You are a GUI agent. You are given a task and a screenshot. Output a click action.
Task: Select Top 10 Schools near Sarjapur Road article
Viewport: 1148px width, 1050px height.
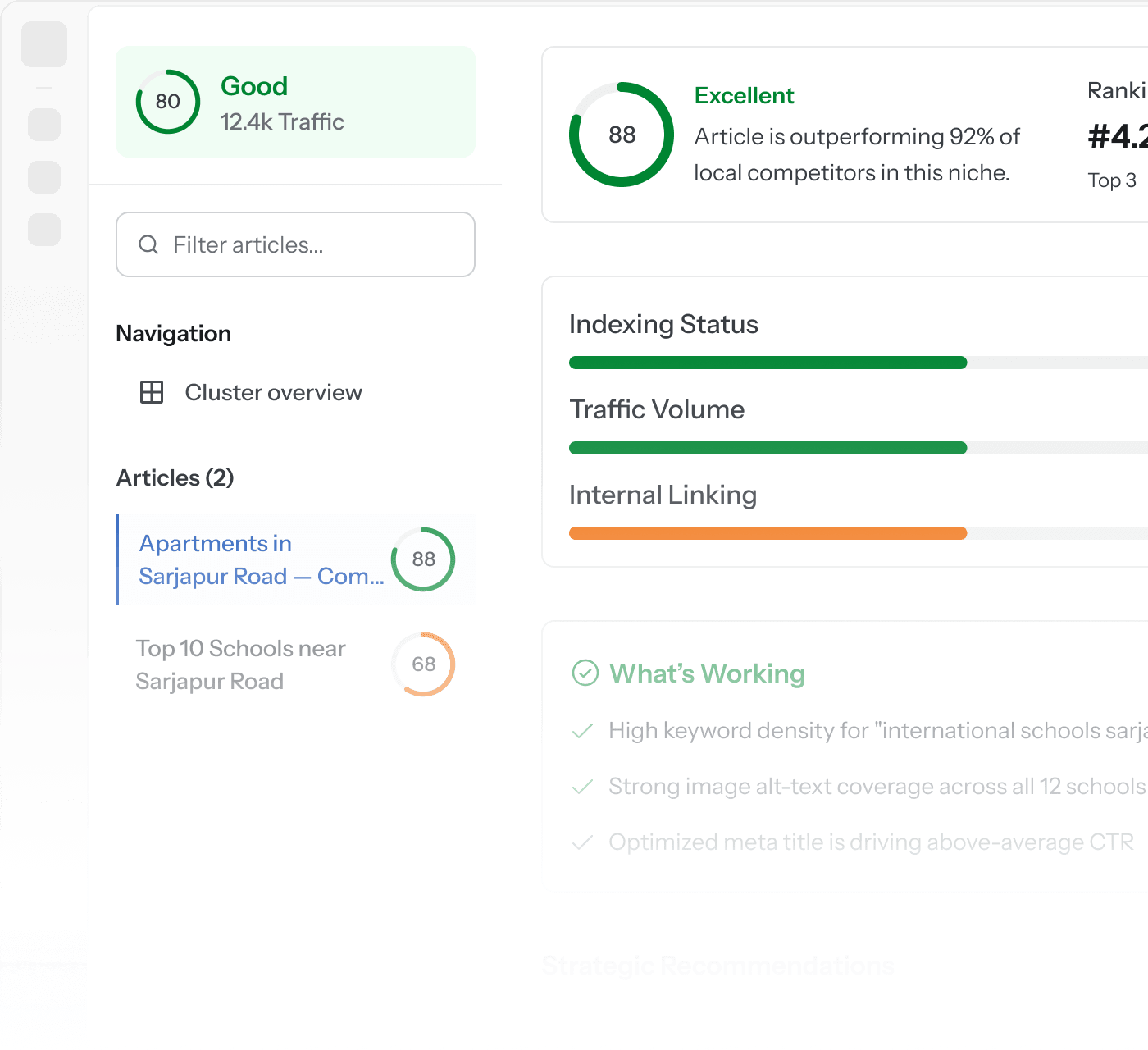click(x=296, y=664)
